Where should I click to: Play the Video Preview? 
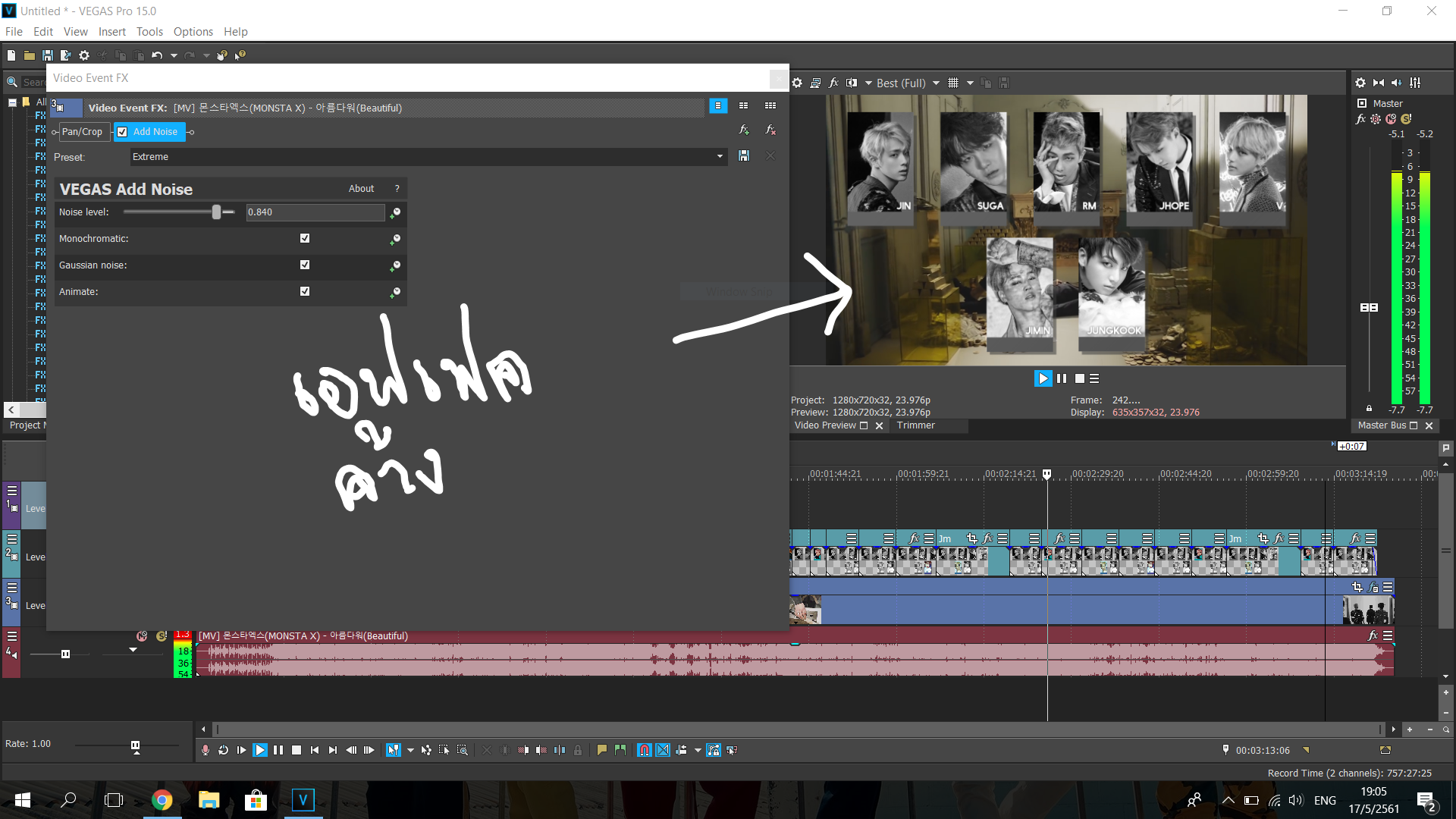[1043, 378]
